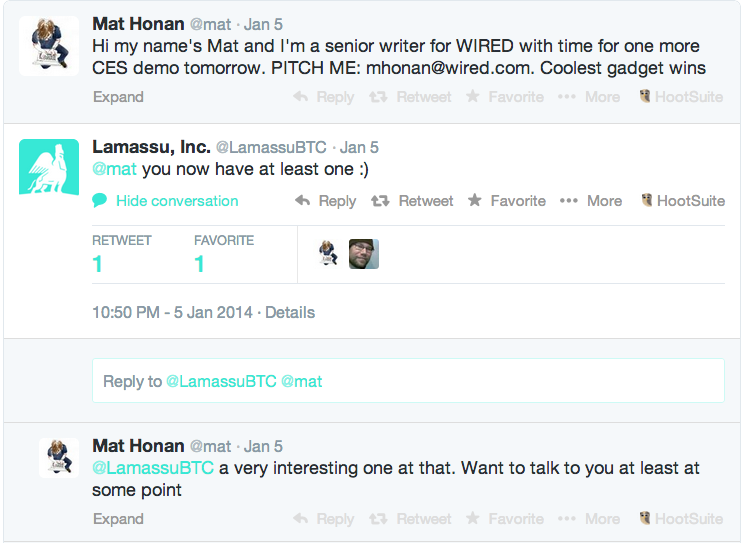This screenshot has width=743, height=543.
Task: Expand Mat Honan's bottom reply tweet
Action: 118,519
